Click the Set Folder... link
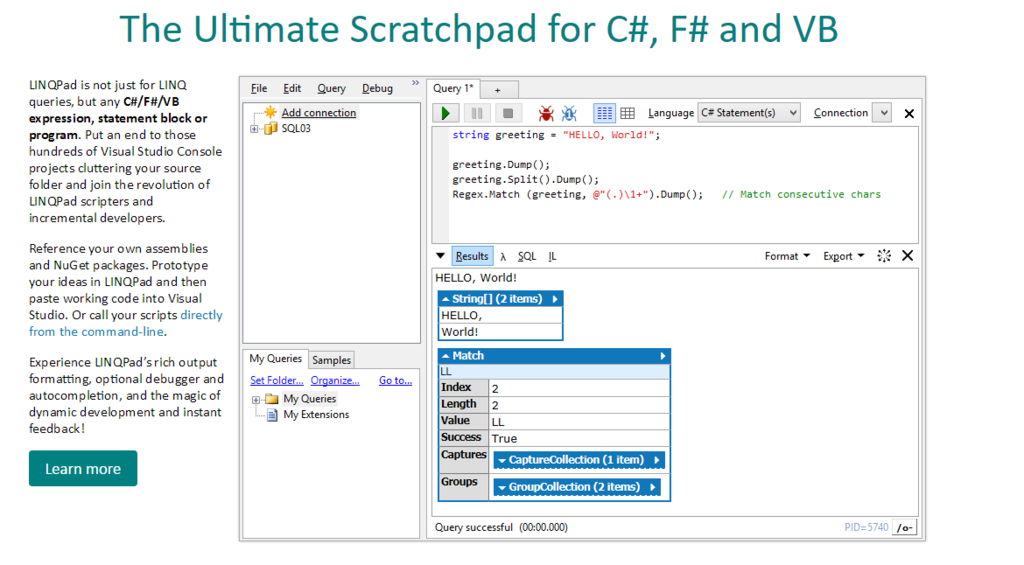This screenshot has height=565, width=1024. click(277, 380)
